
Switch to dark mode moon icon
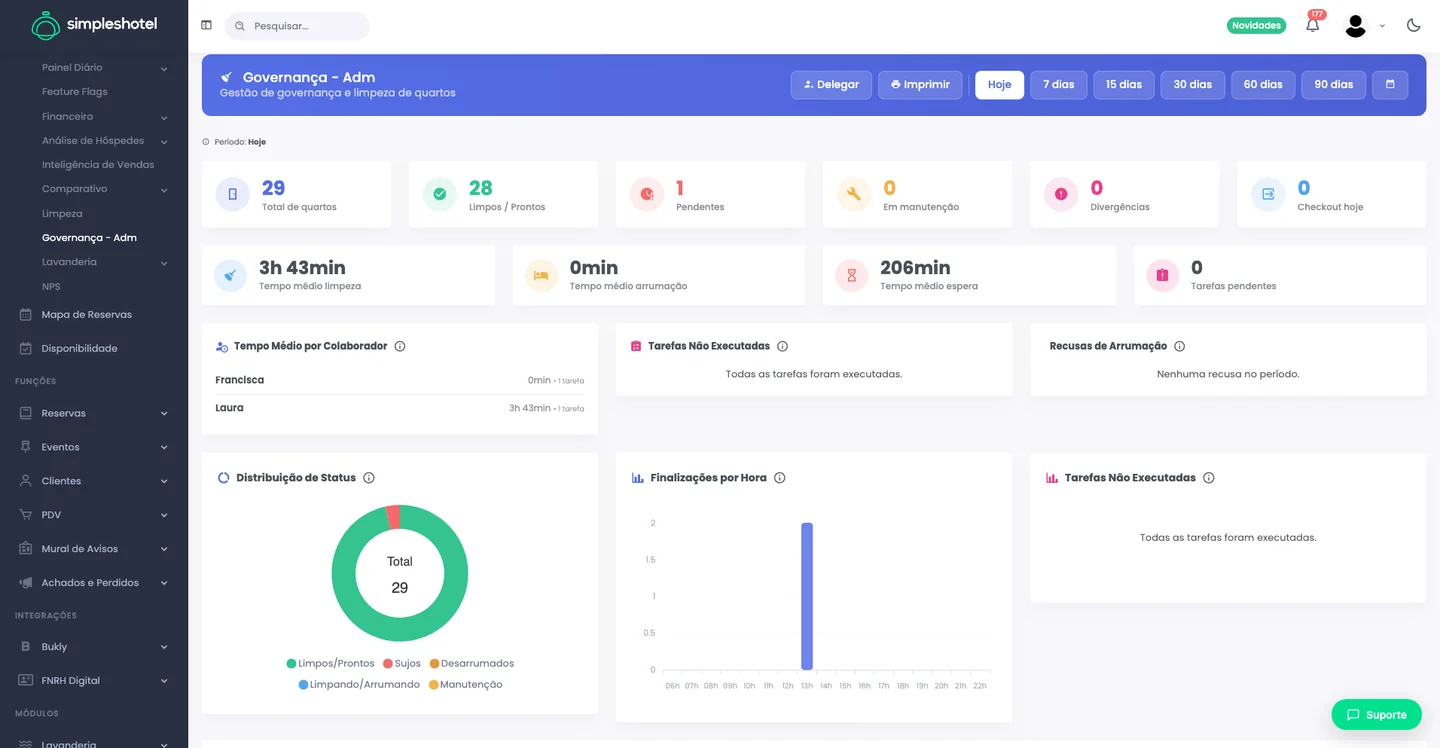click(1413, 25)
